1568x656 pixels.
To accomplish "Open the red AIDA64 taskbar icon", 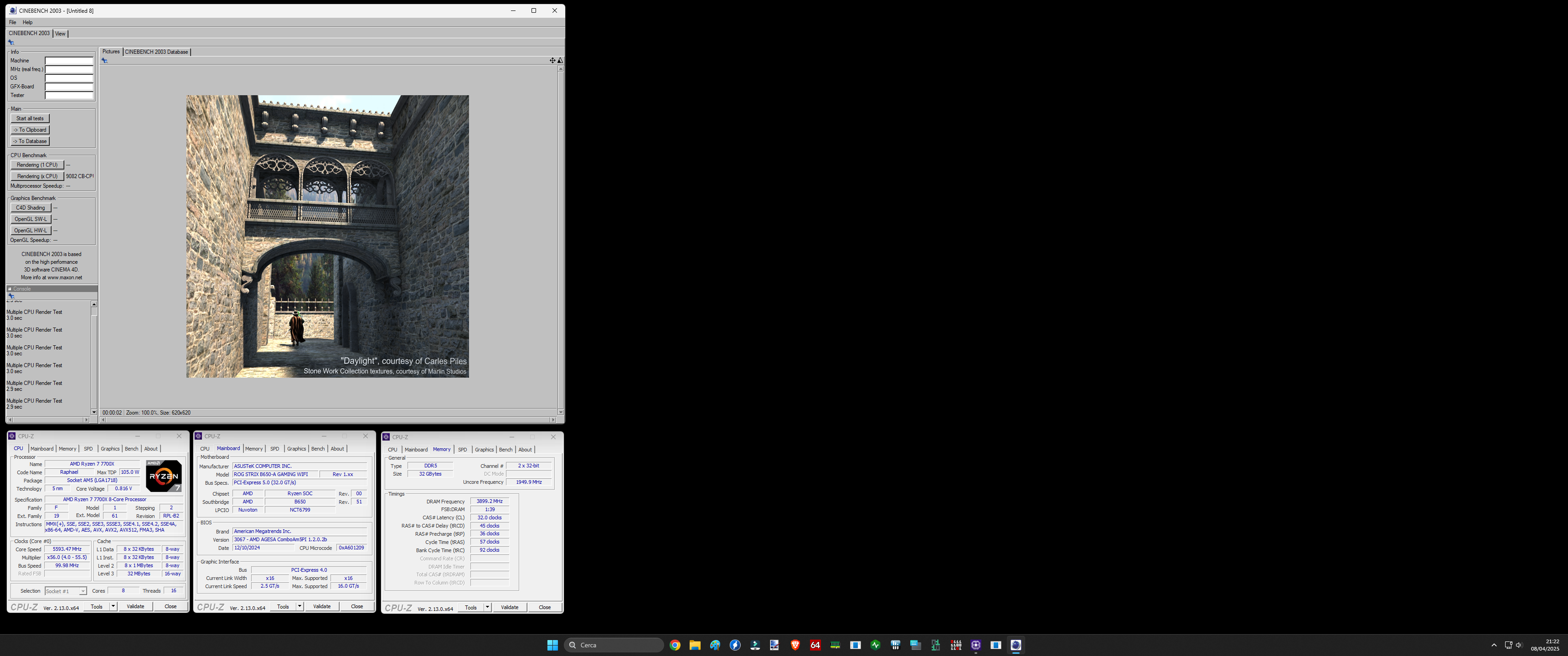I will point(815,645).
